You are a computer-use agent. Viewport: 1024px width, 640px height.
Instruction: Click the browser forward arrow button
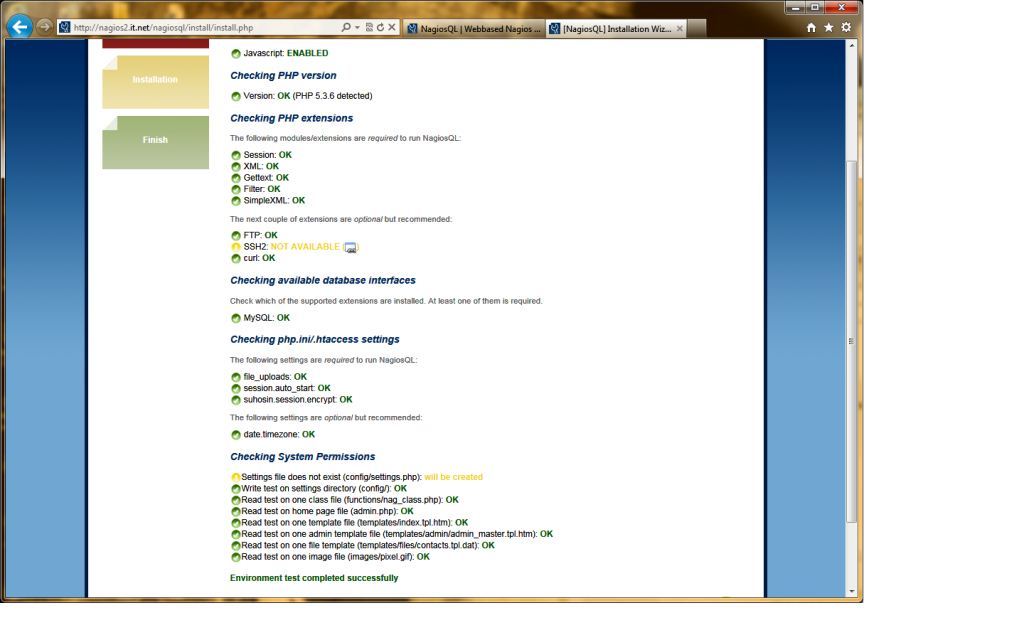point(44,27)
